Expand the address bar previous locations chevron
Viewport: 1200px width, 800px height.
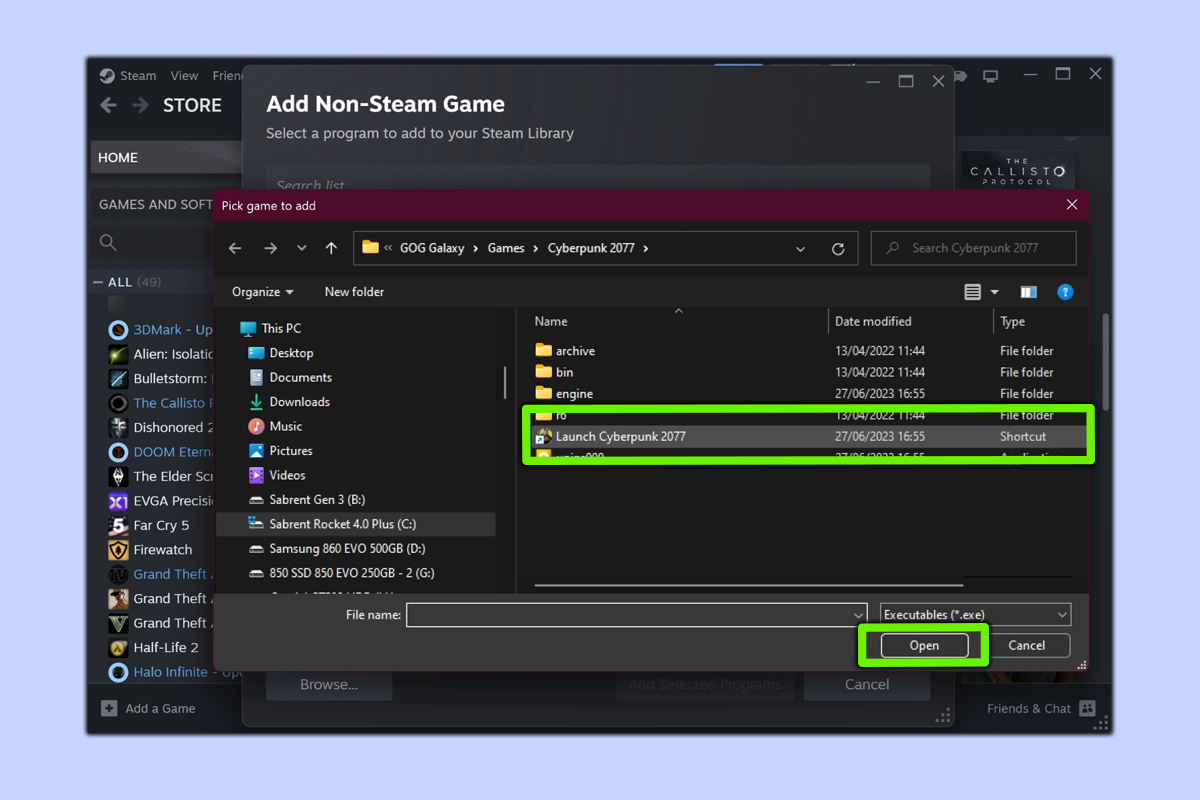[800, 248]
